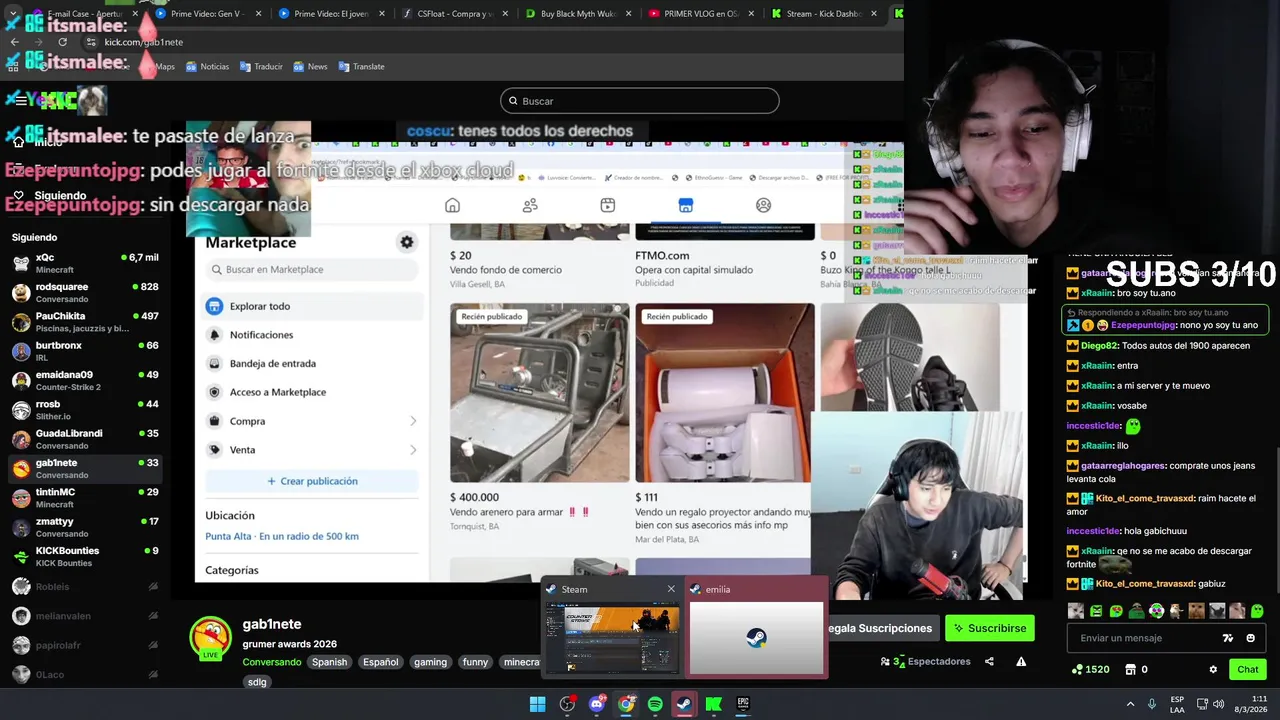Insert the standing cat emote
This screenshot has height=720, width=1280.
click(x=1177, y=611)
